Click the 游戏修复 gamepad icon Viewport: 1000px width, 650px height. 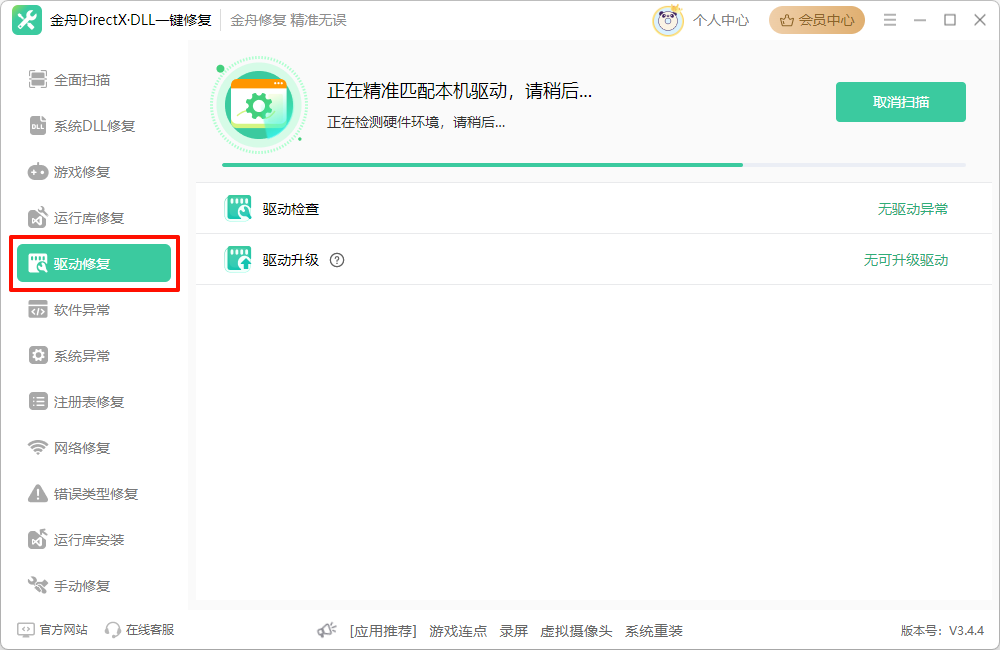(38, 172)
